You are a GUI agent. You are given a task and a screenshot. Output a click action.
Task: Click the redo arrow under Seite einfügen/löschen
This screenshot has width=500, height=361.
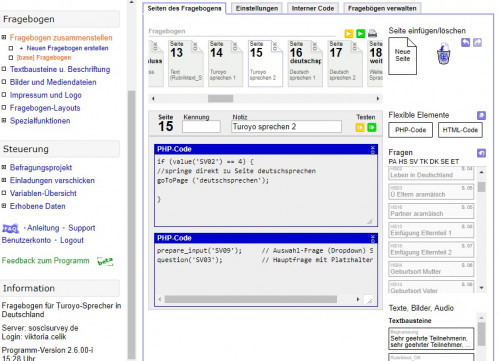[477, 42]
